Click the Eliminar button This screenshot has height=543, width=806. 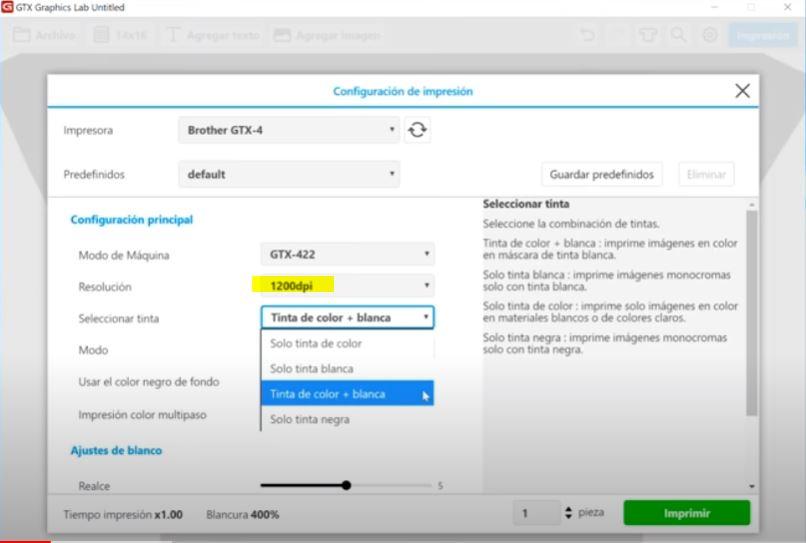pyautogui.click(x=706, y=174)
